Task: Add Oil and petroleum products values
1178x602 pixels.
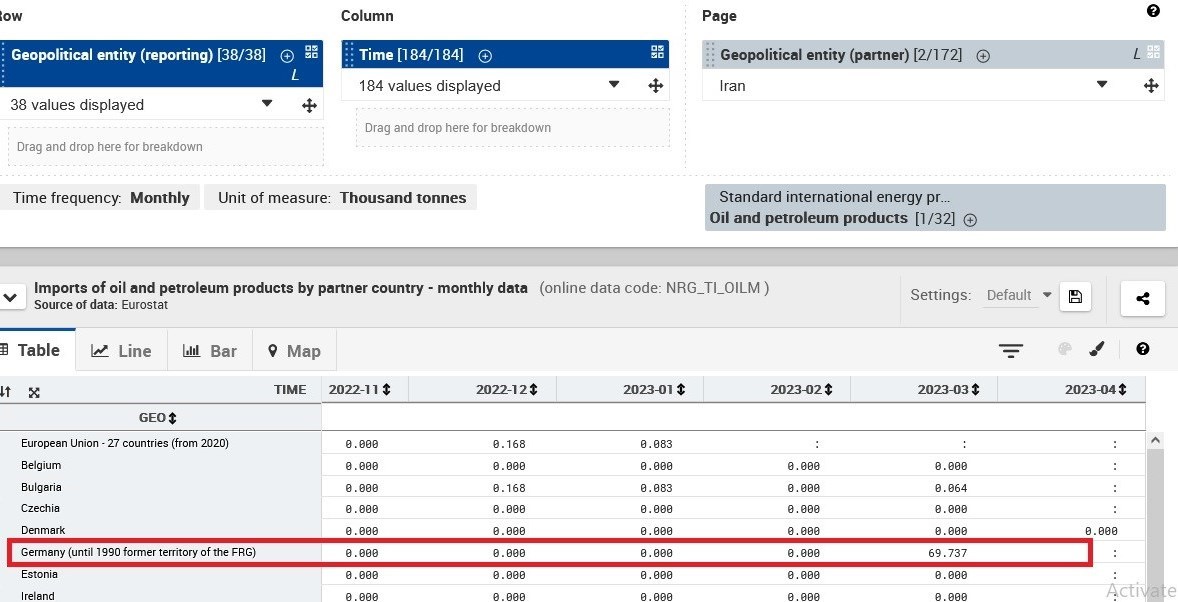Action: click(970, 219)
